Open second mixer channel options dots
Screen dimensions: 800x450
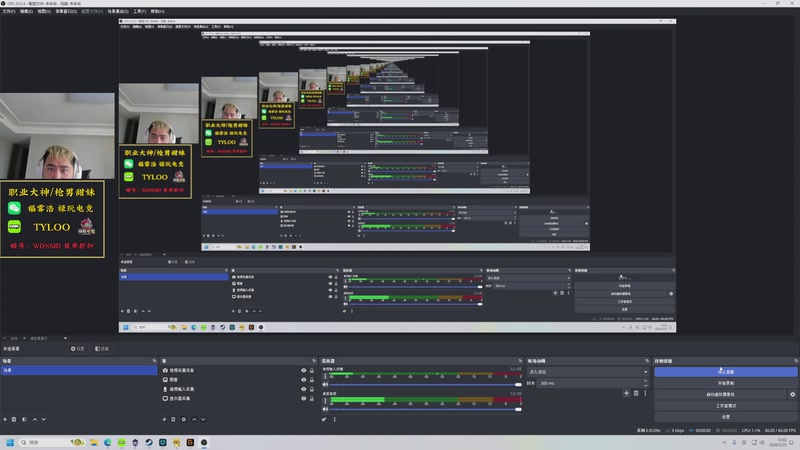[x=325, y=401]
